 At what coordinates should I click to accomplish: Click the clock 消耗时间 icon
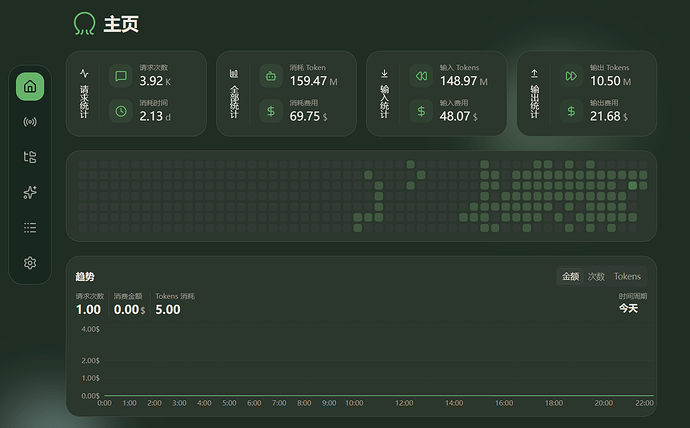point(121,111)
